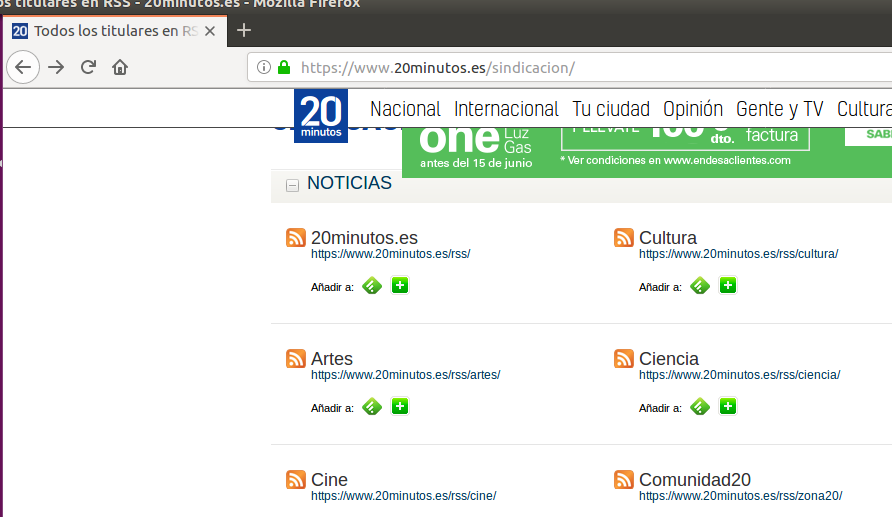Open the Firefox home page
This screenshot has width=892, height=517.
(120, 67)
